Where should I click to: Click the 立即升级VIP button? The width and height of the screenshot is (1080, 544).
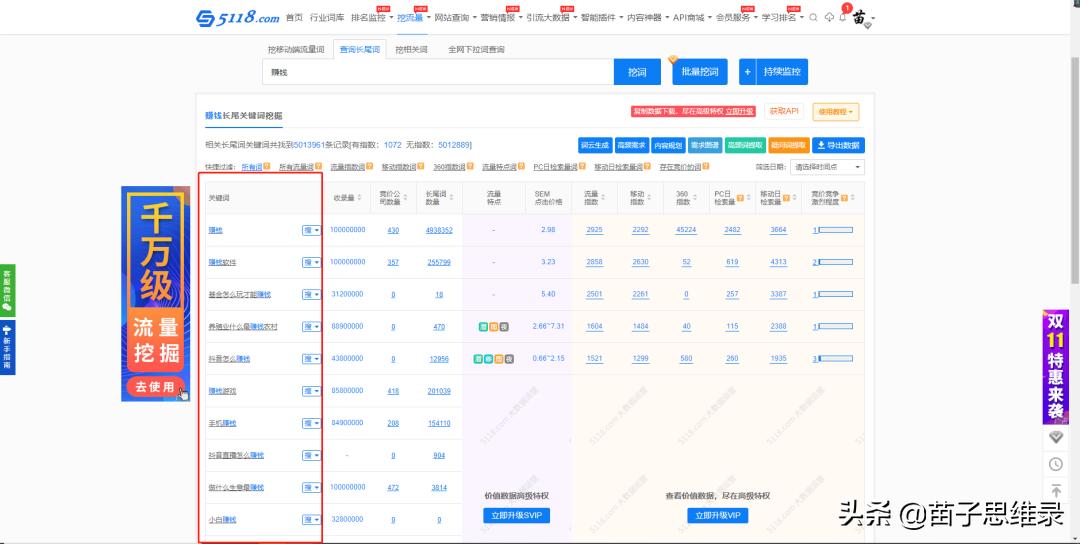pyautogui.click(x=718, y=515)
